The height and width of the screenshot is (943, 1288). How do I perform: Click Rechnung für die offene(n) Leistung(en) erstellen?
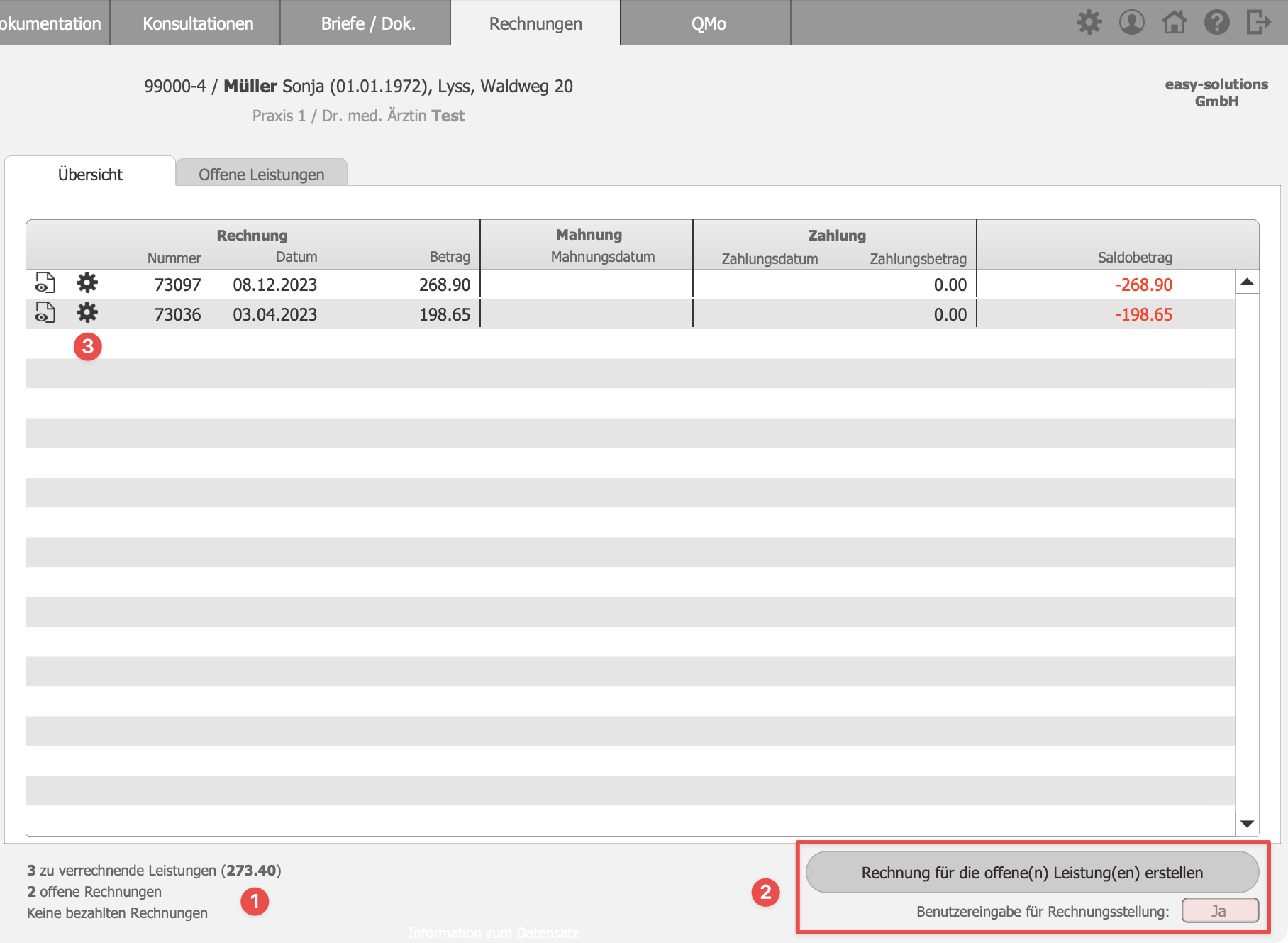pyautogui.click(x=1032, y=872)
